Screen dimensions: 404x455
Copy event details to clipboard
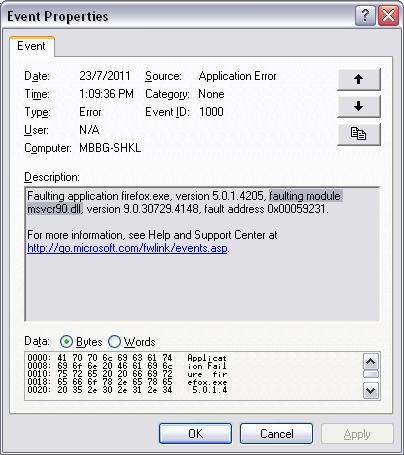(359, 134)
